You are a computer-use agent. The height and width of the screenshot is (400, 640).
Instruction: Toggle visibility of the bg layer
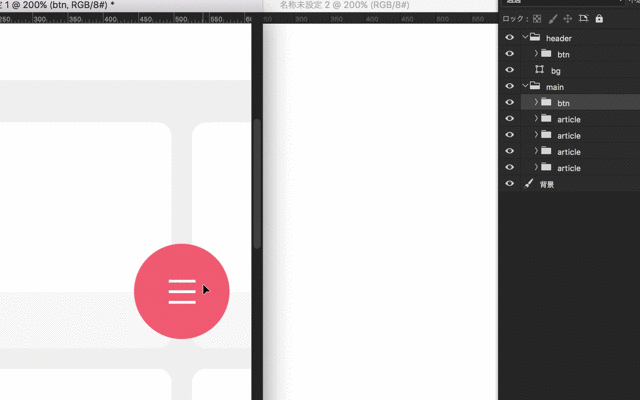point(509,70)
